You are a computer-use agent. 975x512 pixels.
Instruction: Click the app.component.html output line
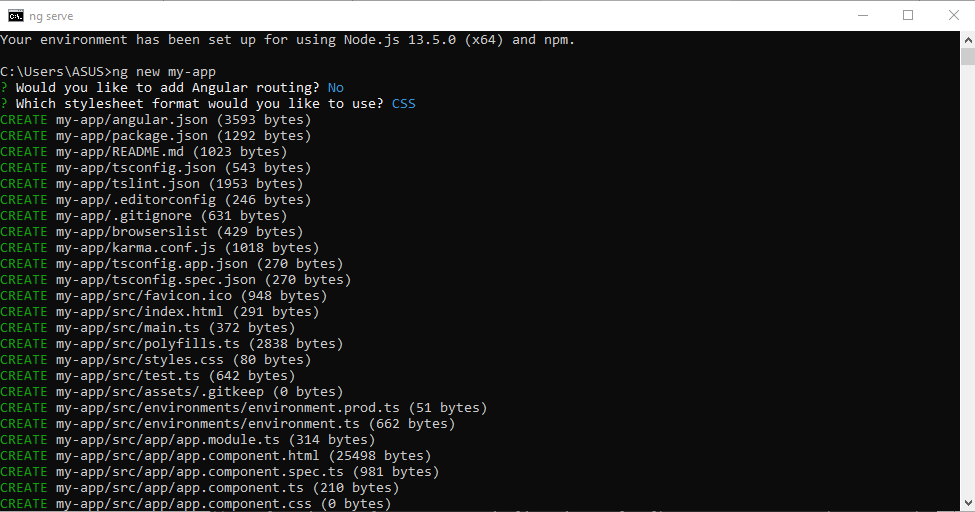pyautogui.click(x=216, y=455)
